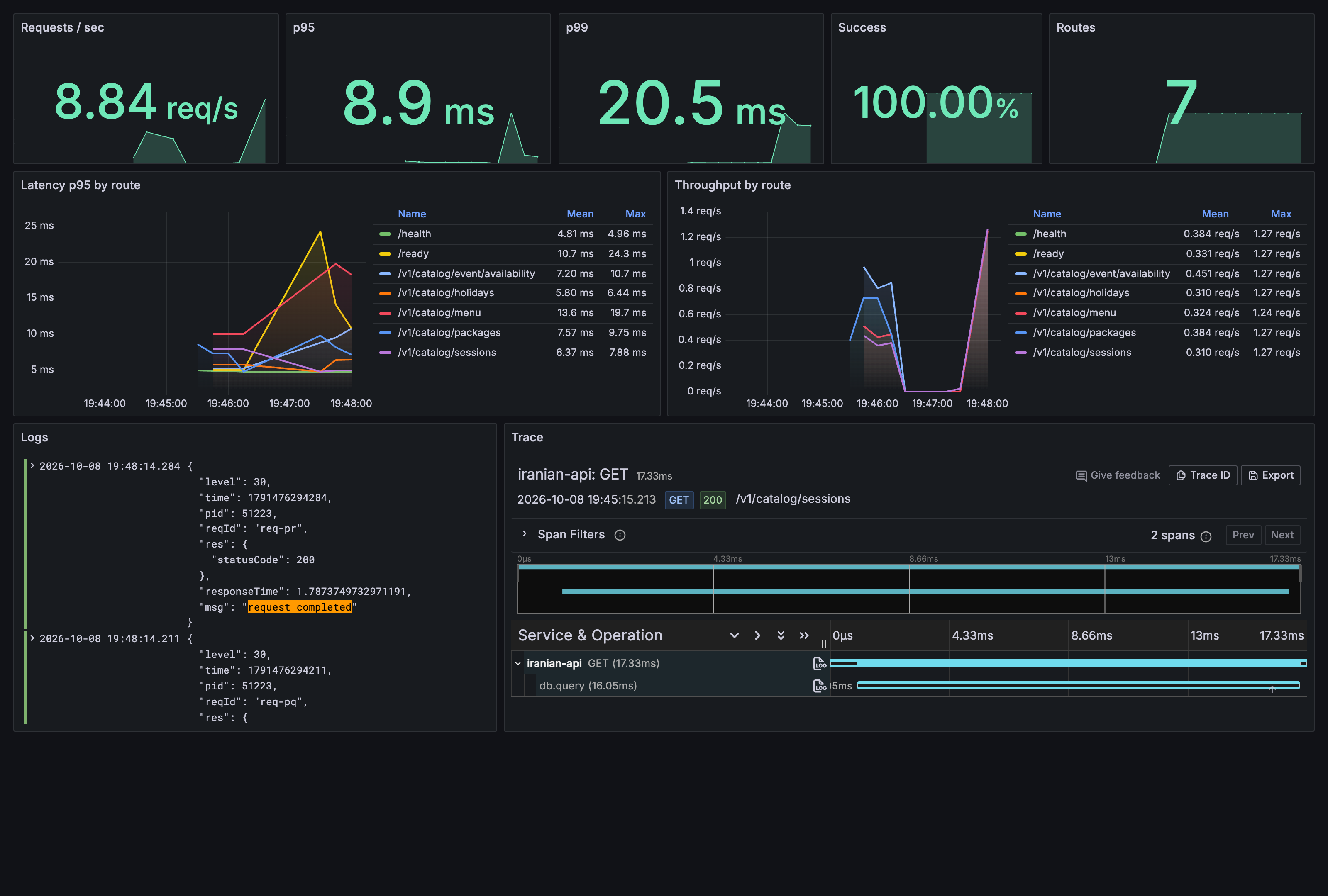Click the Give feedback link
This screenshot has width=1328, height=896.
tap(1118, 475)
